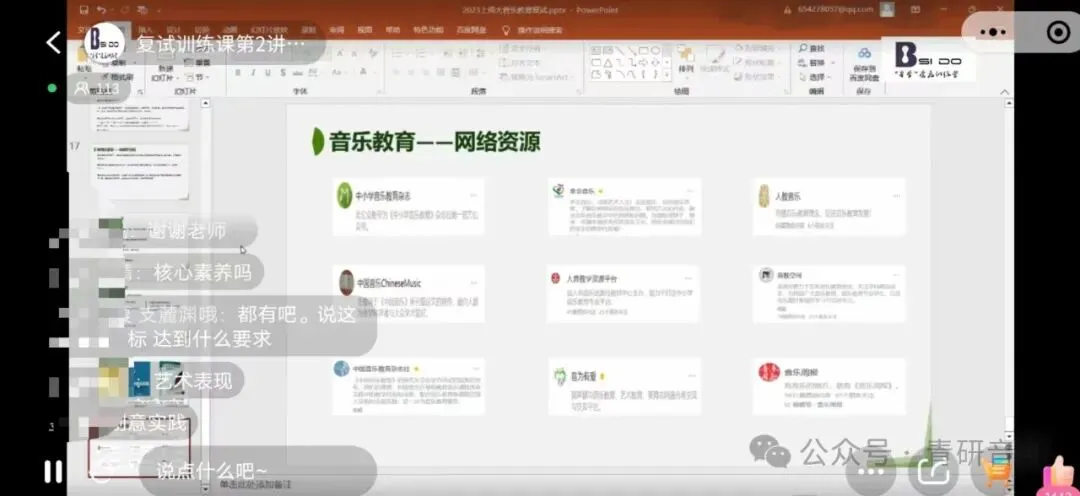Viewport: 1080px width, 496px height.
Task: Click the 查找 find button
Action: [x=812, y=48]
